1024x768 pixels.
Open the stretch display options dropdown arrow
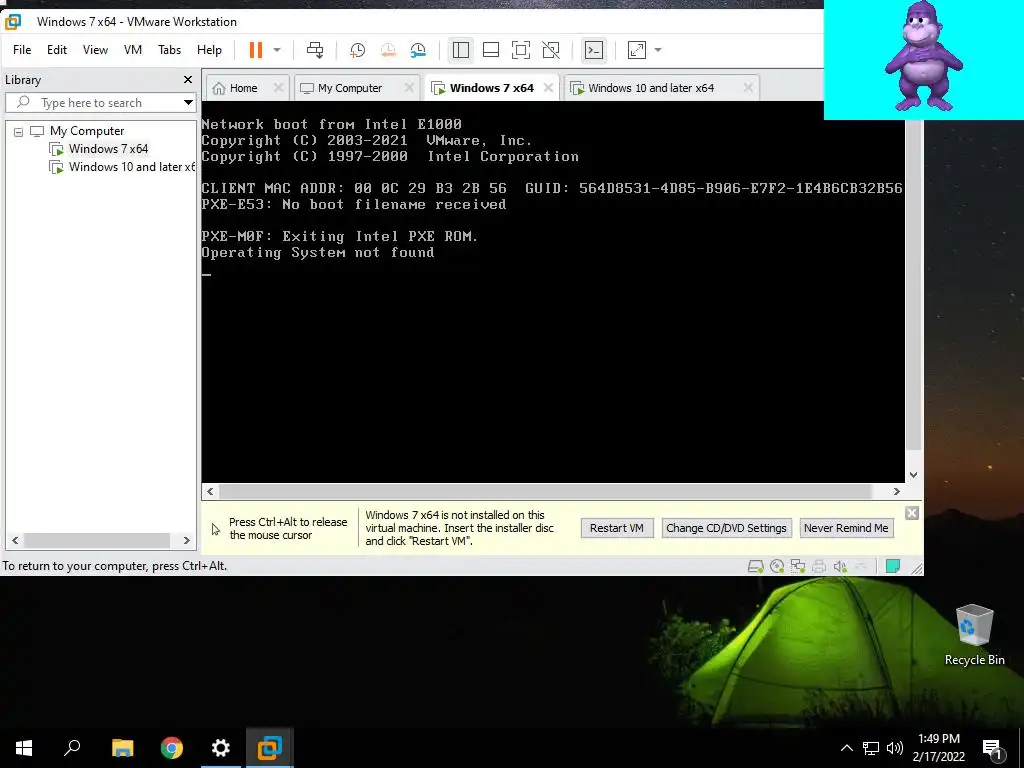[x=658, y=50]
